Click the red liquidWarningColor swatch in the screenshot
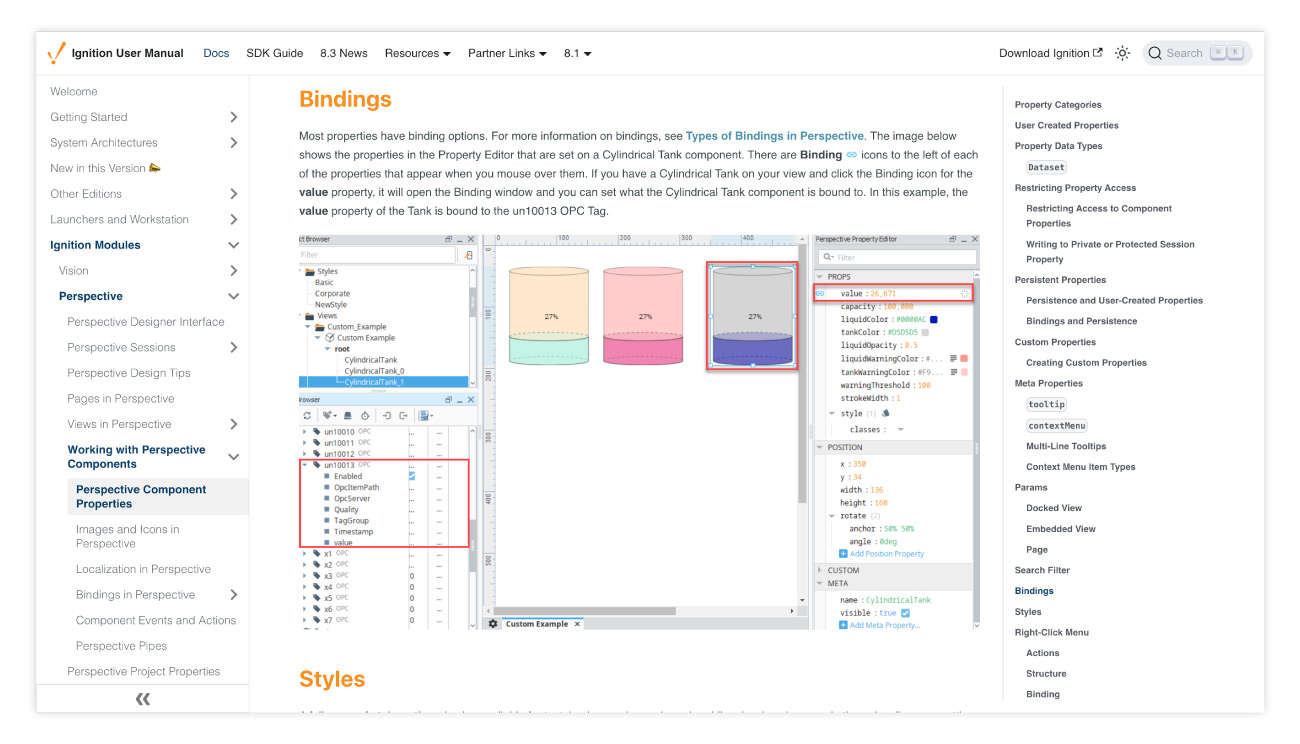 (x=964, y=359)
